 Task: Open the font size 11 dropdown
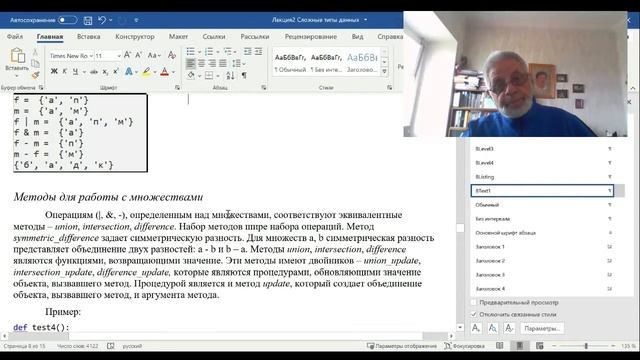click(x=119, y=56)
